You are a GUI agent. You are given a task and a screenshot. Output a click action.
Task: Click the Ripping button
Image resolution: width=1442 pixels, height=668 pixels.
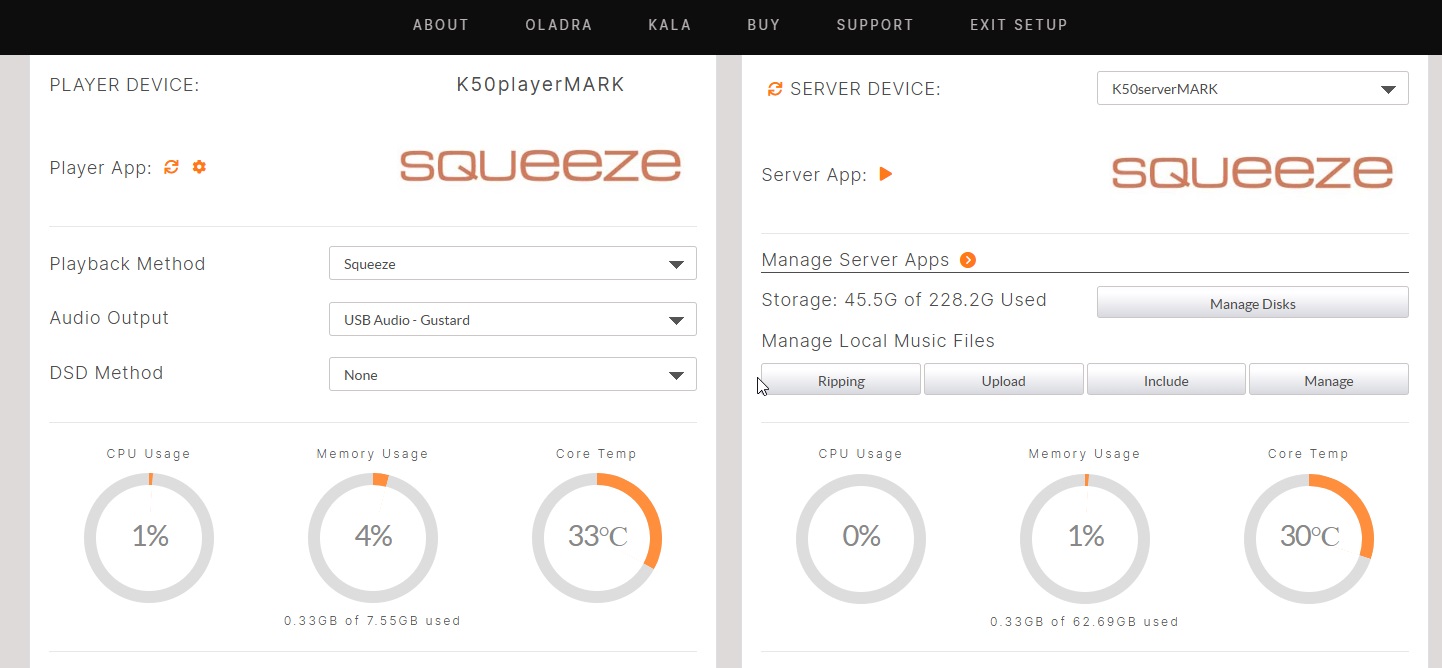point(841,380)
